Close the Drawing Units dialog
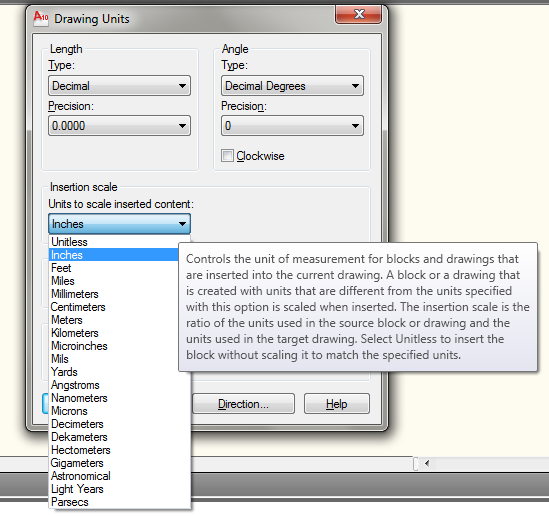The height and width of the screenshot is (519, 549). tap(358, 15)
